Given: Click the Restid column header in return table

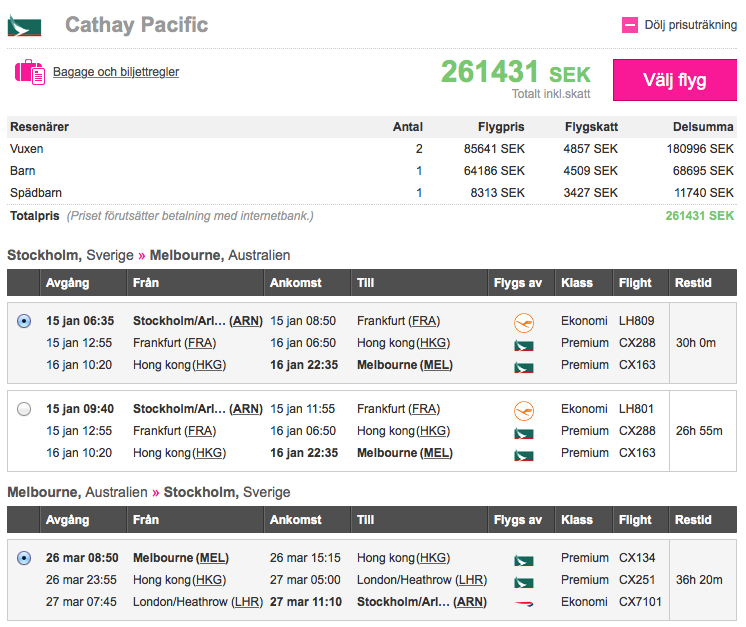Looking at the screenshot, I should (x=693, y=520).
